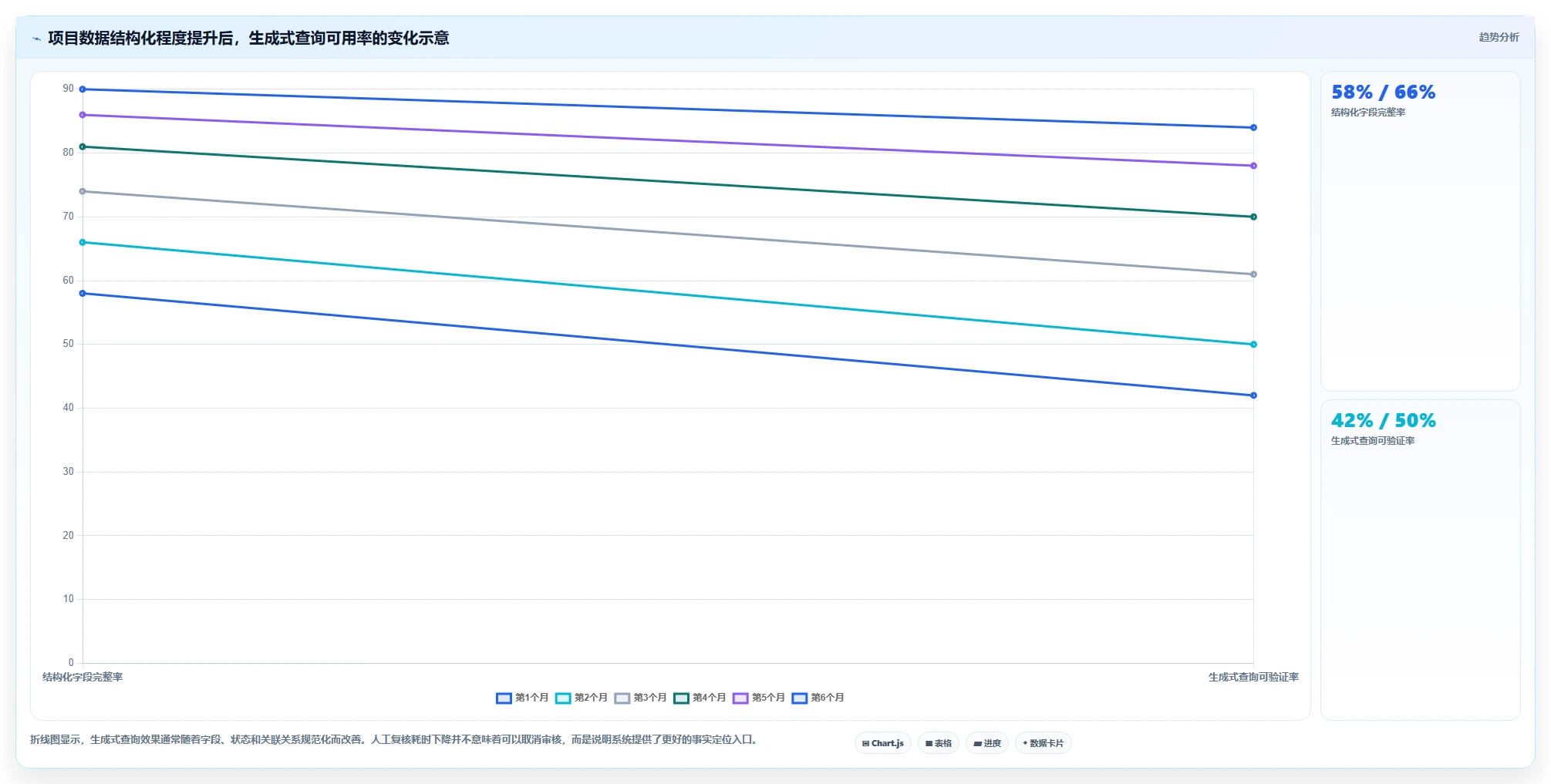Select right data point at value 84
The image size is (1551, 784).
coord(1253,128)
